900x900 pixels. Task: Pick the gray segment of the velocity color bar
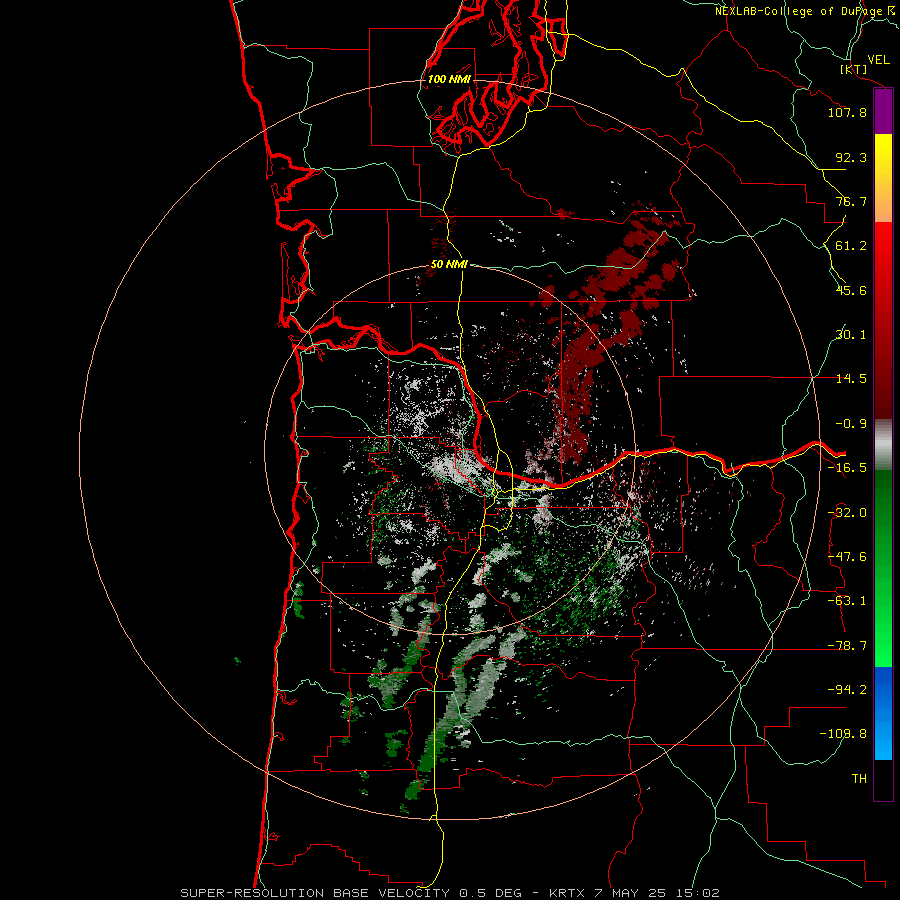(883, 445)
